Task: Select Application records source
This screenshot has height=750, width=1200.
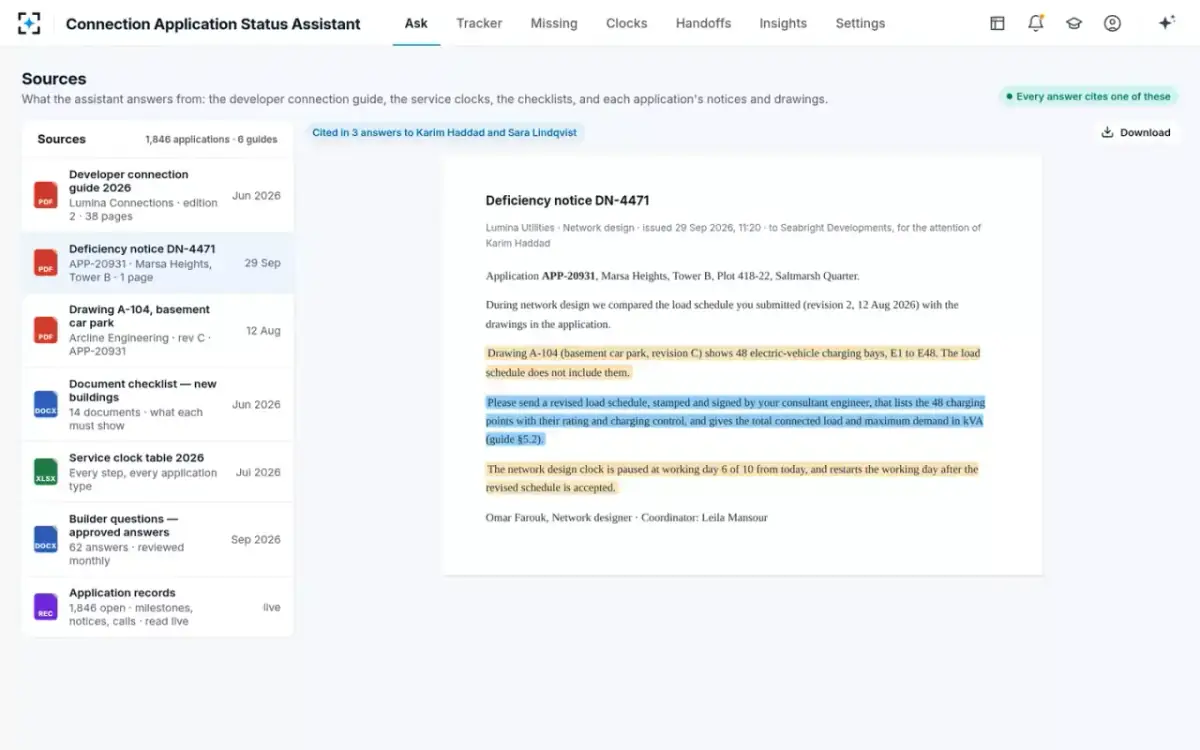Action: [158, 607]
